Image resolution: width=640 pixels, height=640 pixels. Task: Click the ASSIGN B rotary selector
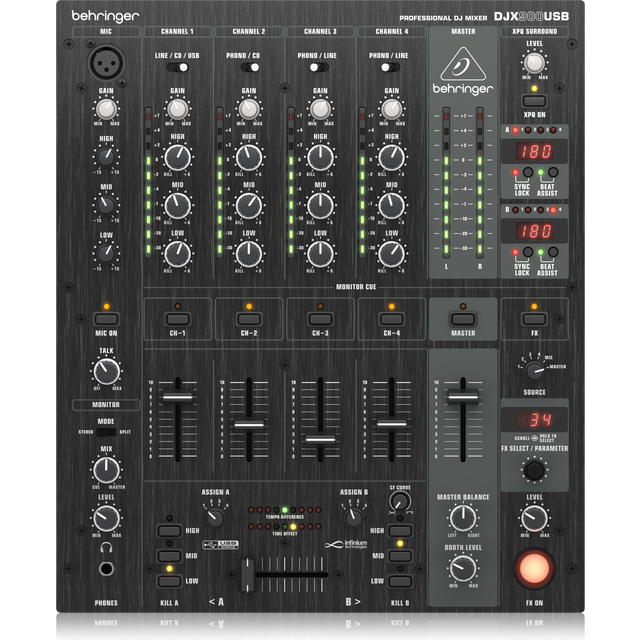[353, 518]
